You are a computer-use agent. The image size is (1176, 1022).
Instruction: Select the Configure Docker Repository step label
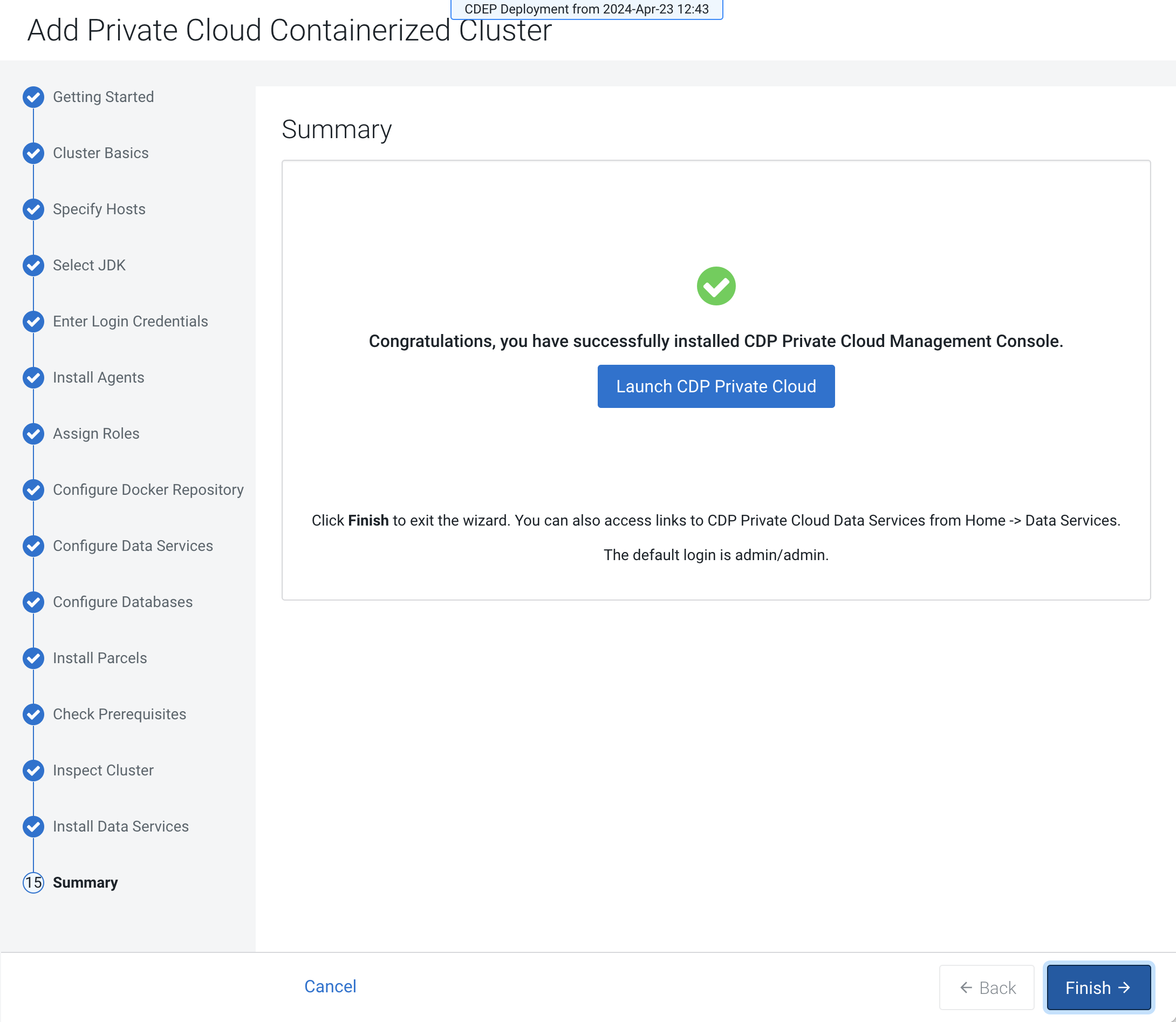tap(148, 490)
